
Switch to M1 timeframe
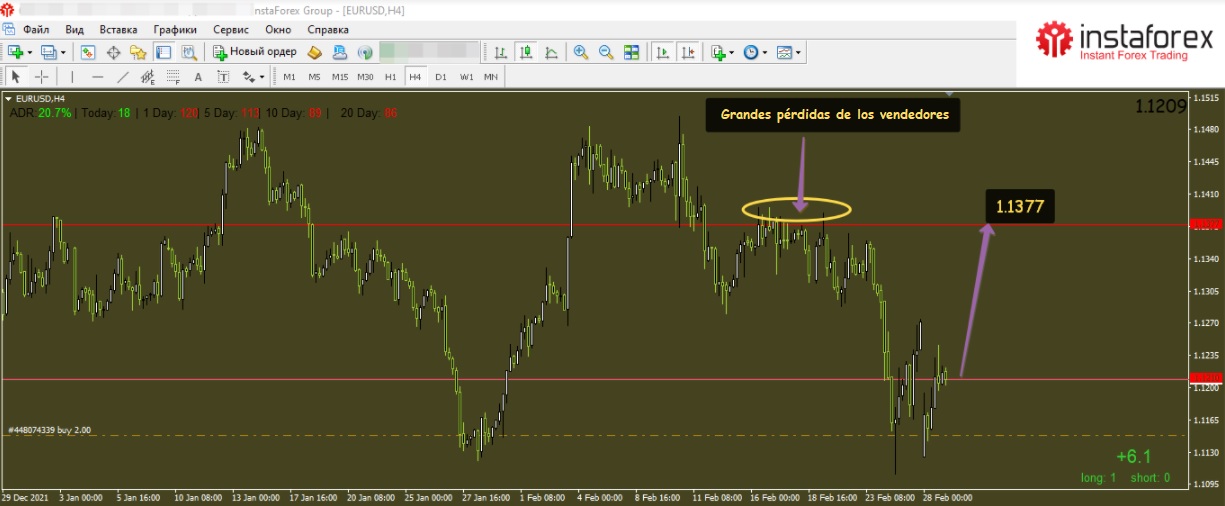tap(289, 76)
